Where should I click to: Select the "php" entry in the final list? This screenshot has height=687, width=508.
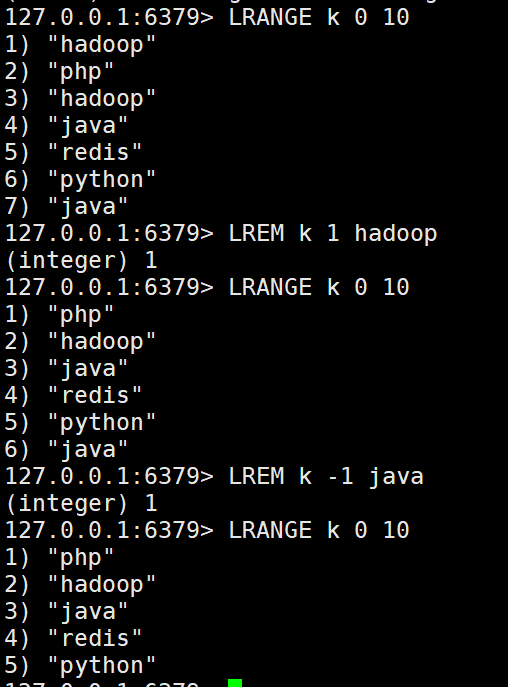coord(59,557)
